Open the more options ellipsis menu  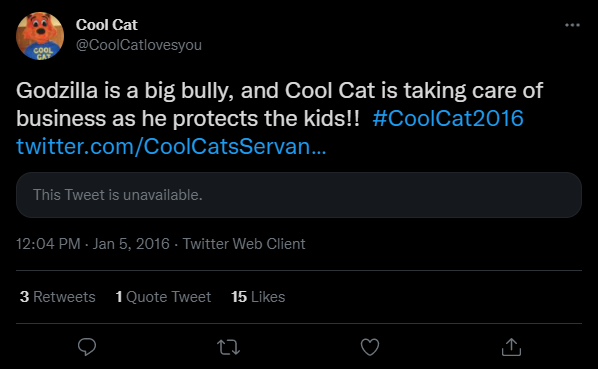click(x=572, y=25)
